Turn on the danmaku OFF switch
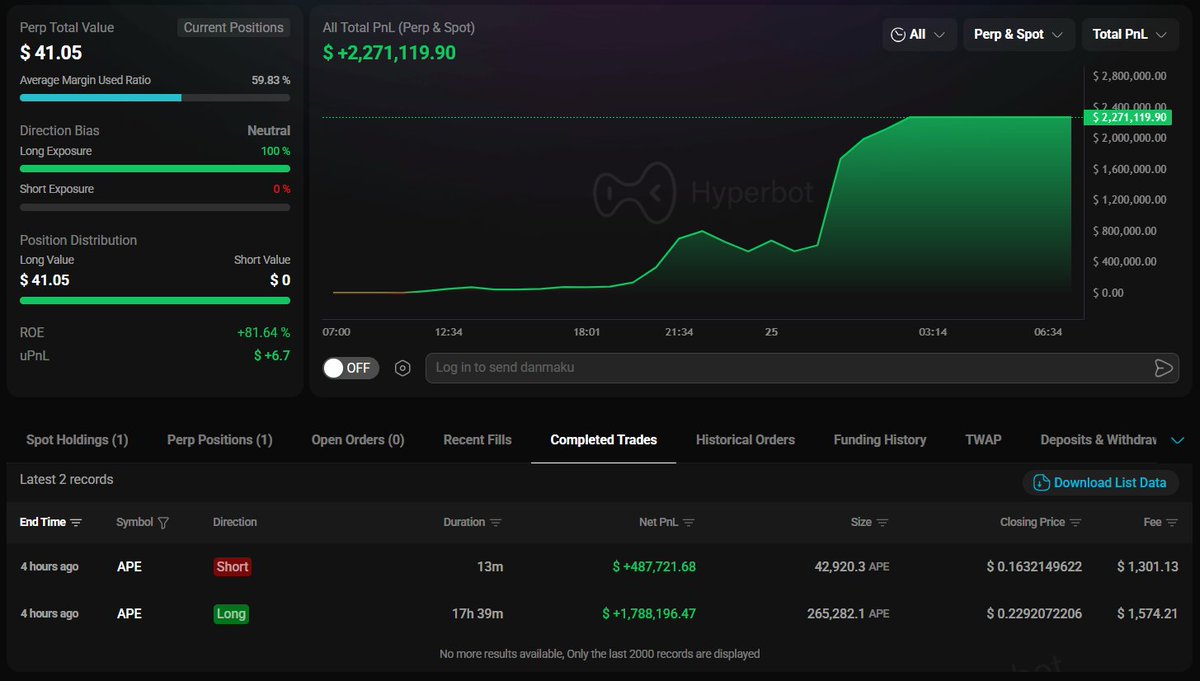Image resolution: width=1200 pixels, height=681 pixels. point(348,368)
